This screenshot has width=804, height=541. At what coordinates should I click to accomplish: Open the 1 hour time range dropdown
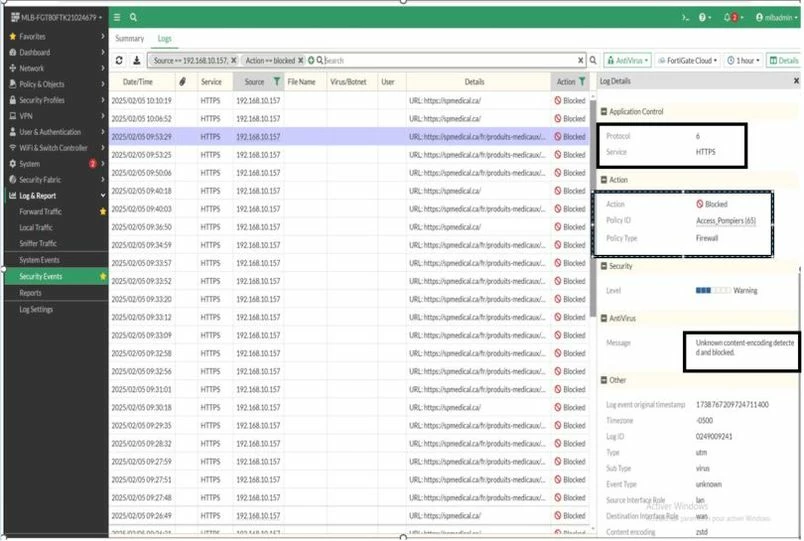(x=743, y=61)
